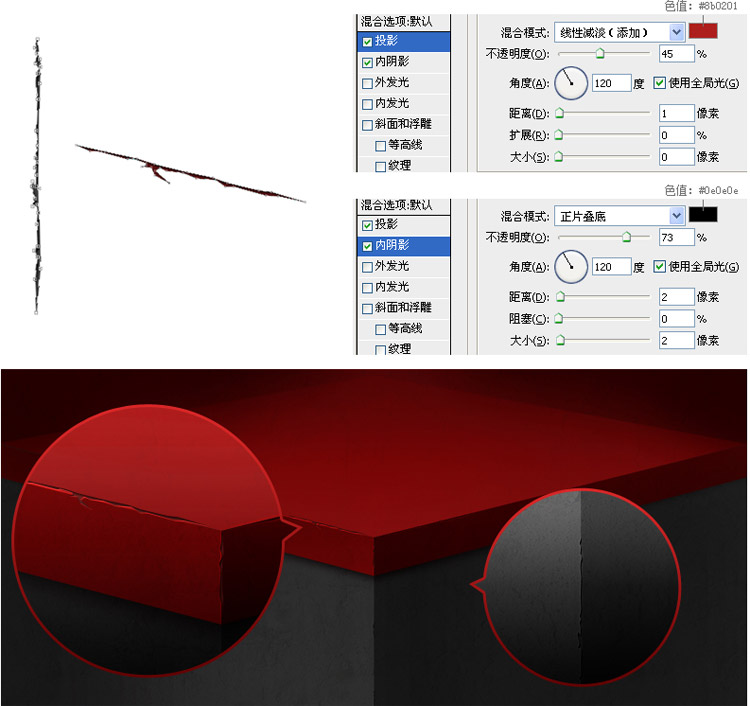Click the angle dial in Drop Shadow settings
The width and height of the screenshot is (750, 706).
[x=571, y=83]
